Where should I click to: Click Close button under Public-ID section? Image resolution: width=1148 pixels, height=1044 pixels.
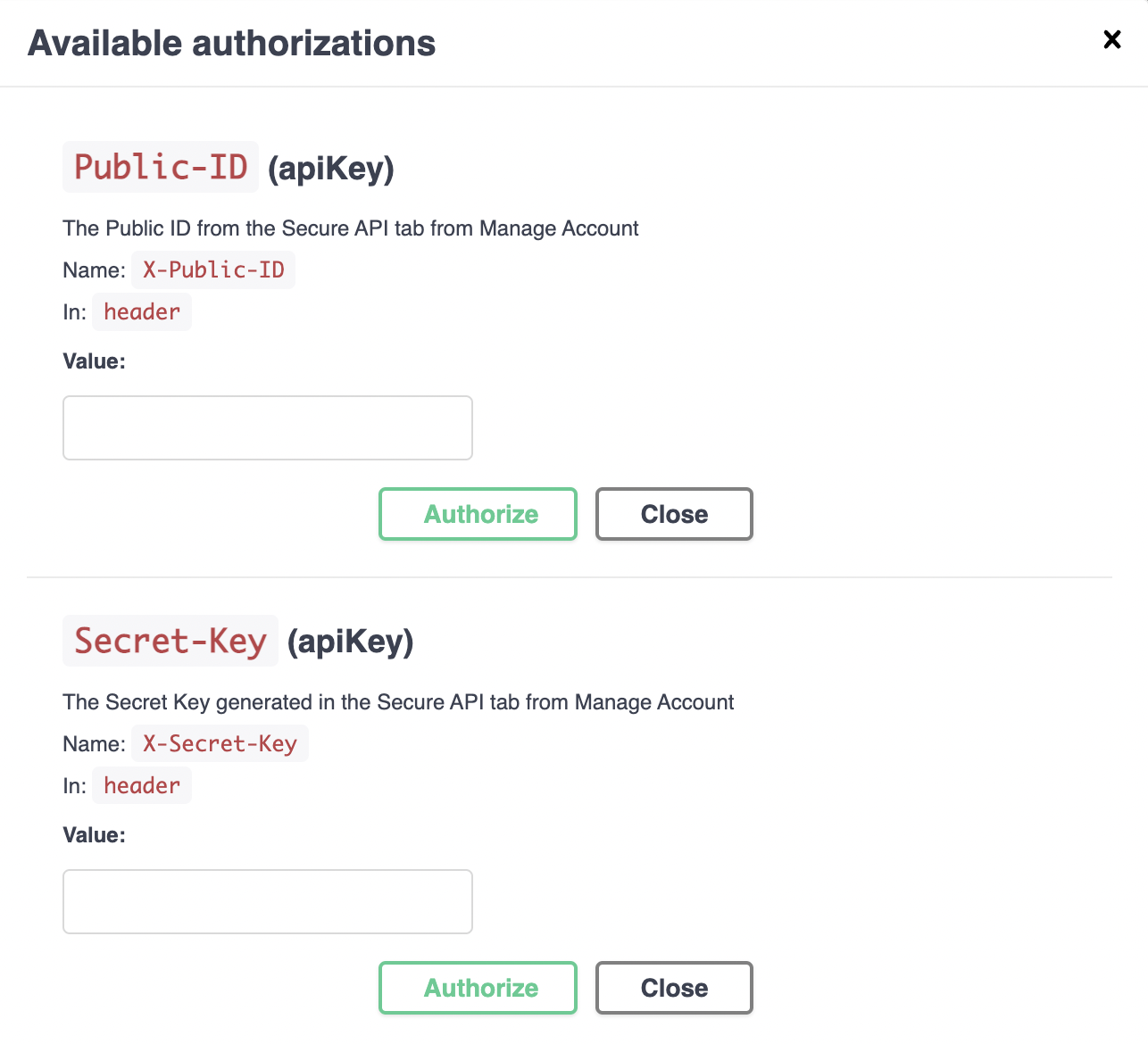pos(674,514)
